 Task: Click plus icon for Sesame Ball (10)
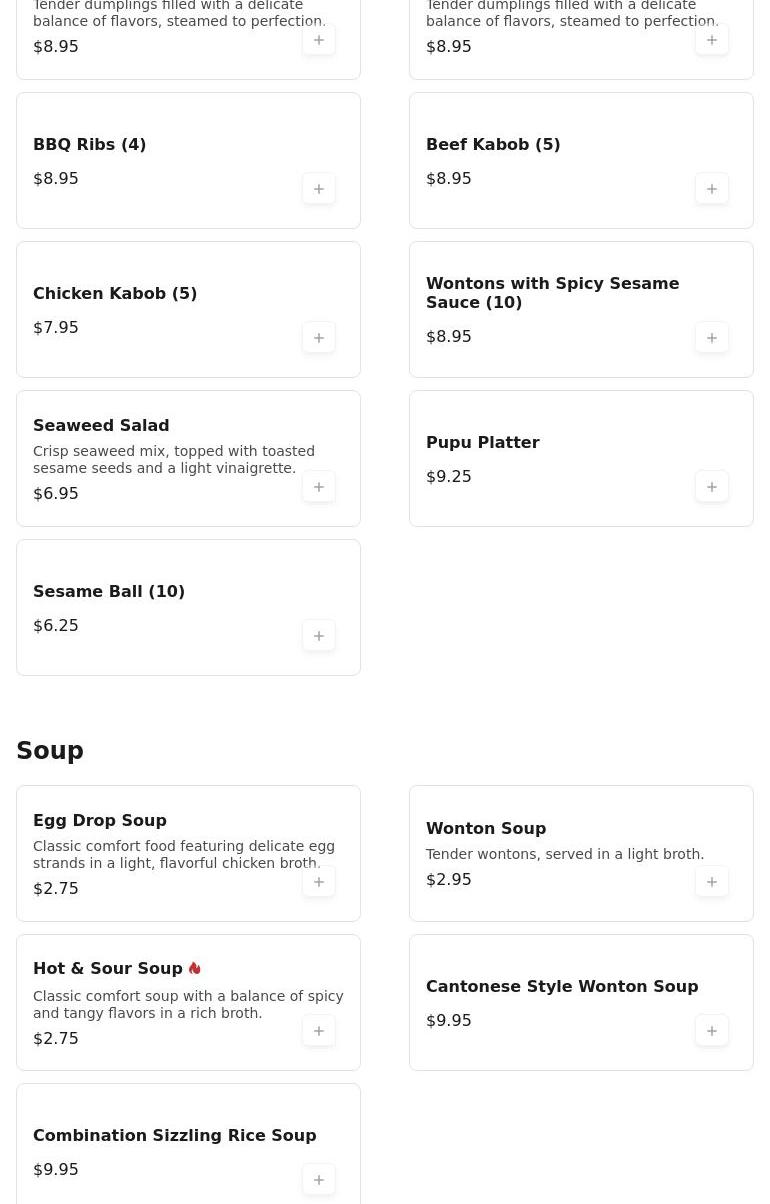(x=319, y=636)
